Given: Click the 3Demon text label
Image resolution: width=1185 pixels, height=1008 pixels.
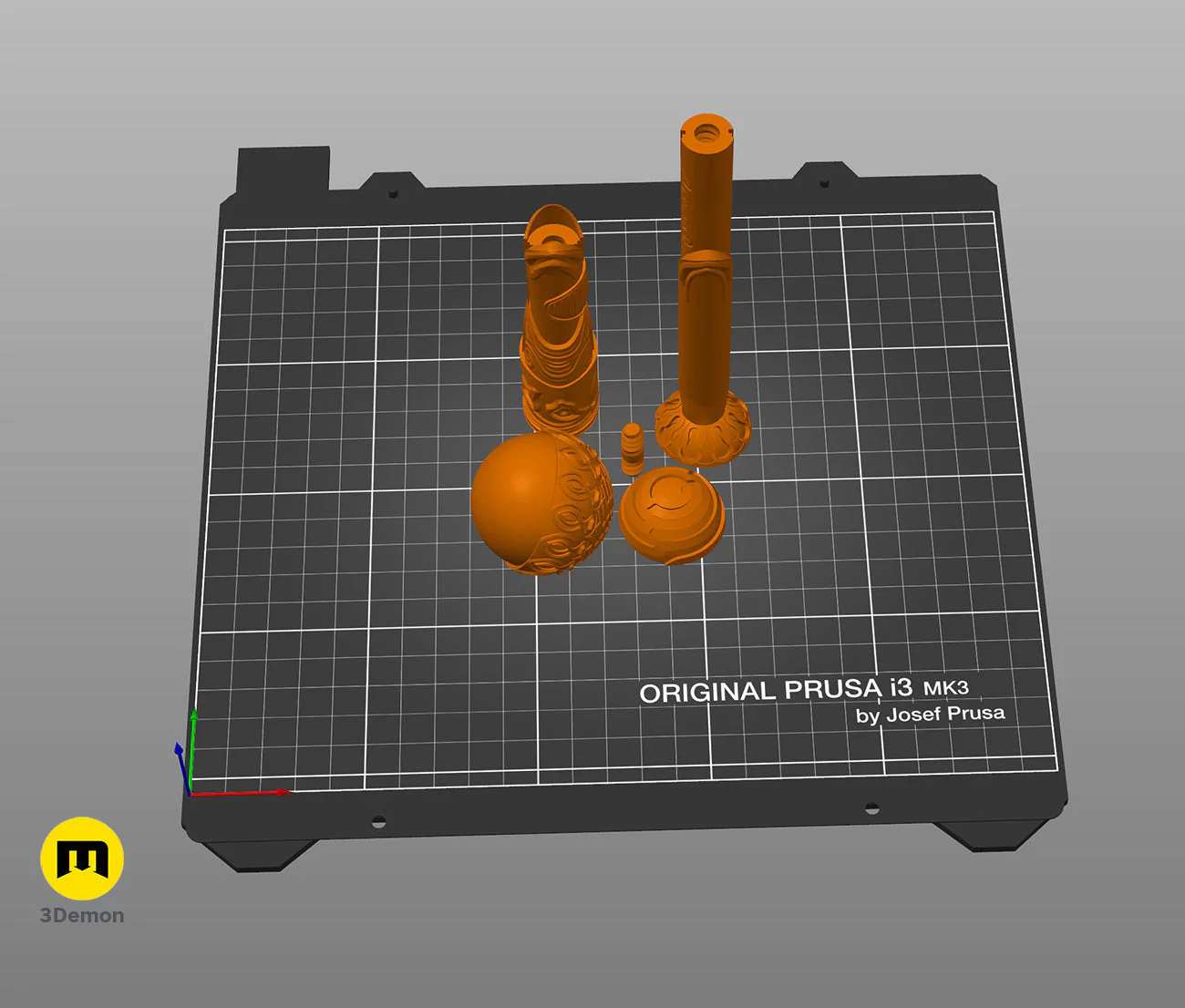Looking at the screenshot, I should tap(82, 915).
